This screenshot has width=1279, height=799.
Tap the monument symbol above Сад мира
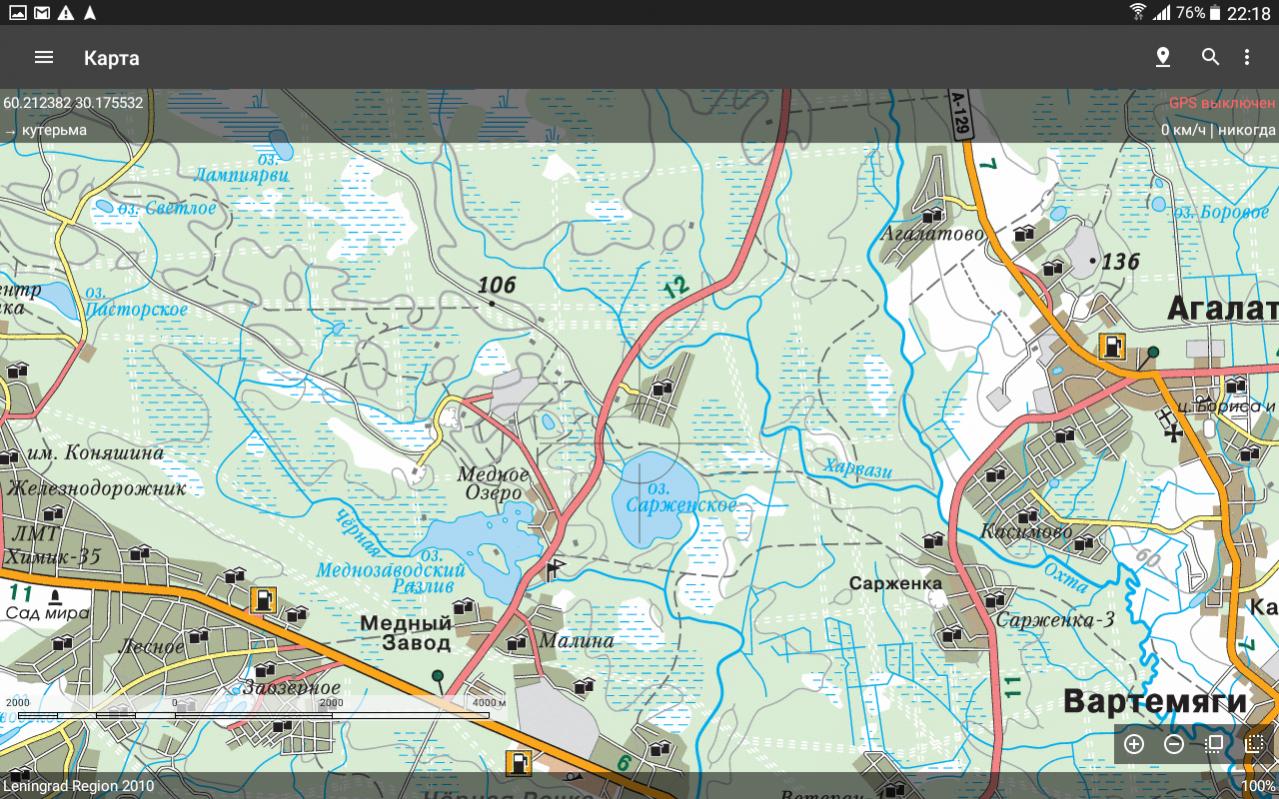point(54,597)
